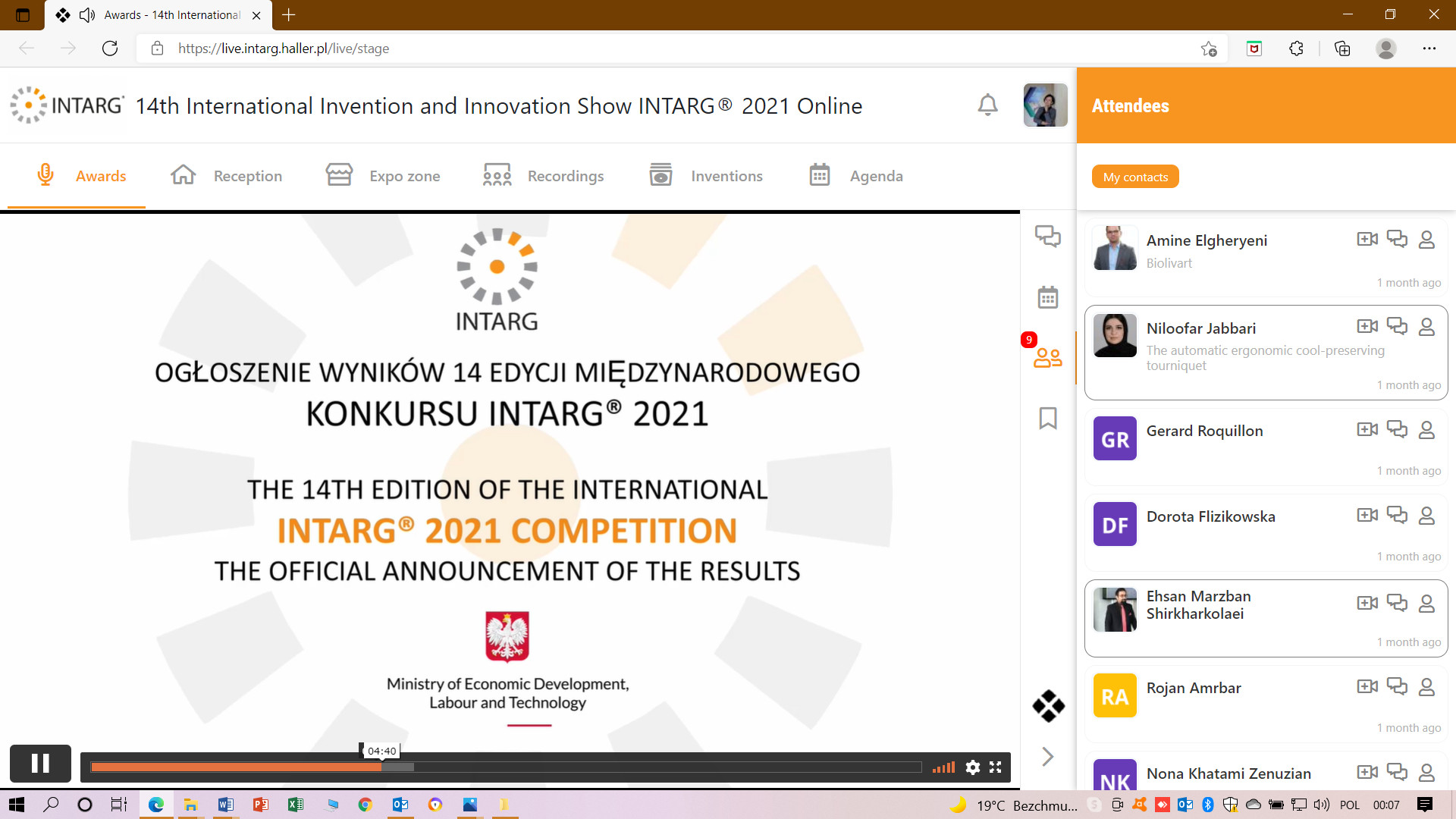Start video call with Dorota Flizikowska
This screenshot has height=819, width=1456.
(1367, 515)
